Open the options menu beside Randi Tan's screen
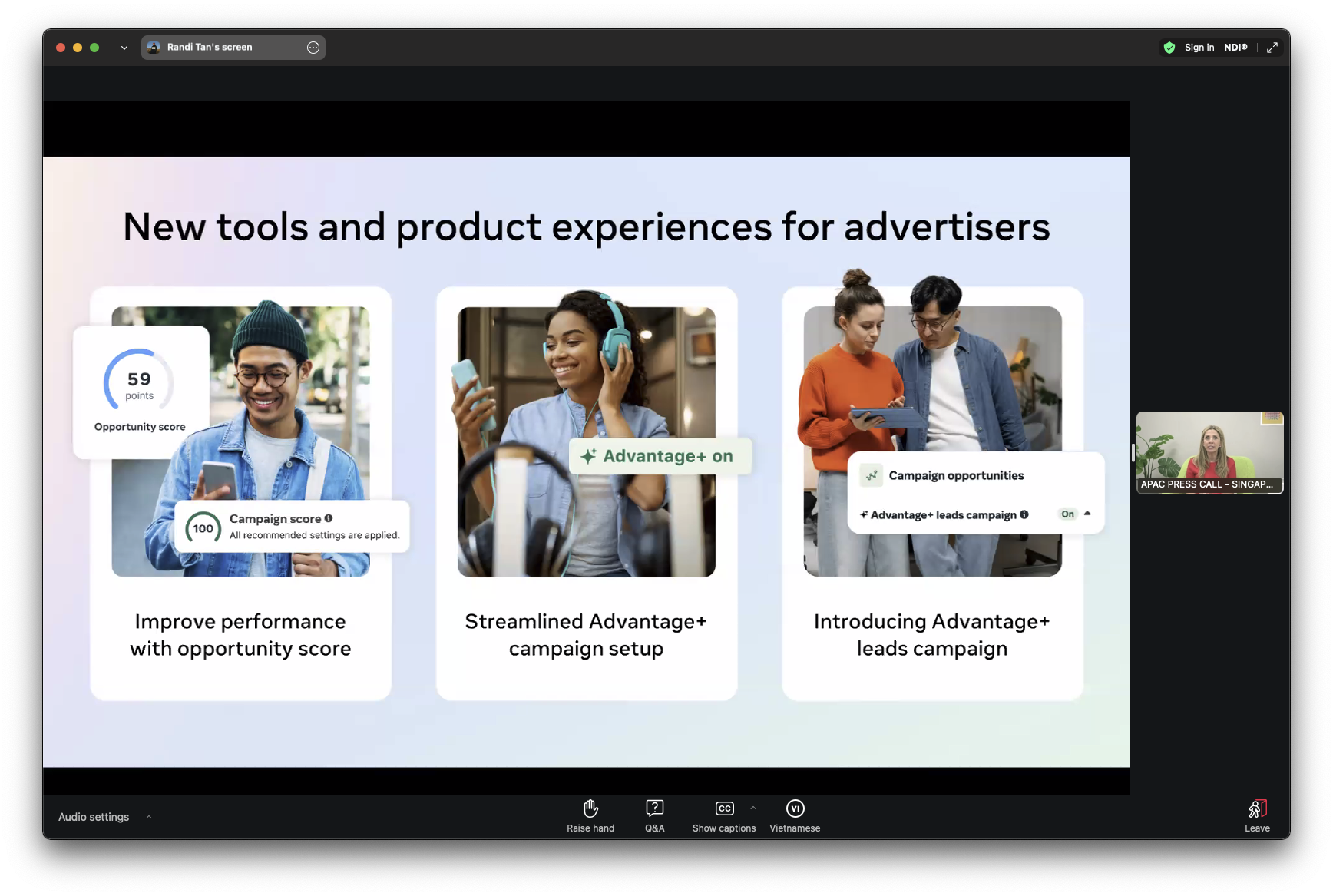Screen dimensions: 1333x896 coord(313,48)
